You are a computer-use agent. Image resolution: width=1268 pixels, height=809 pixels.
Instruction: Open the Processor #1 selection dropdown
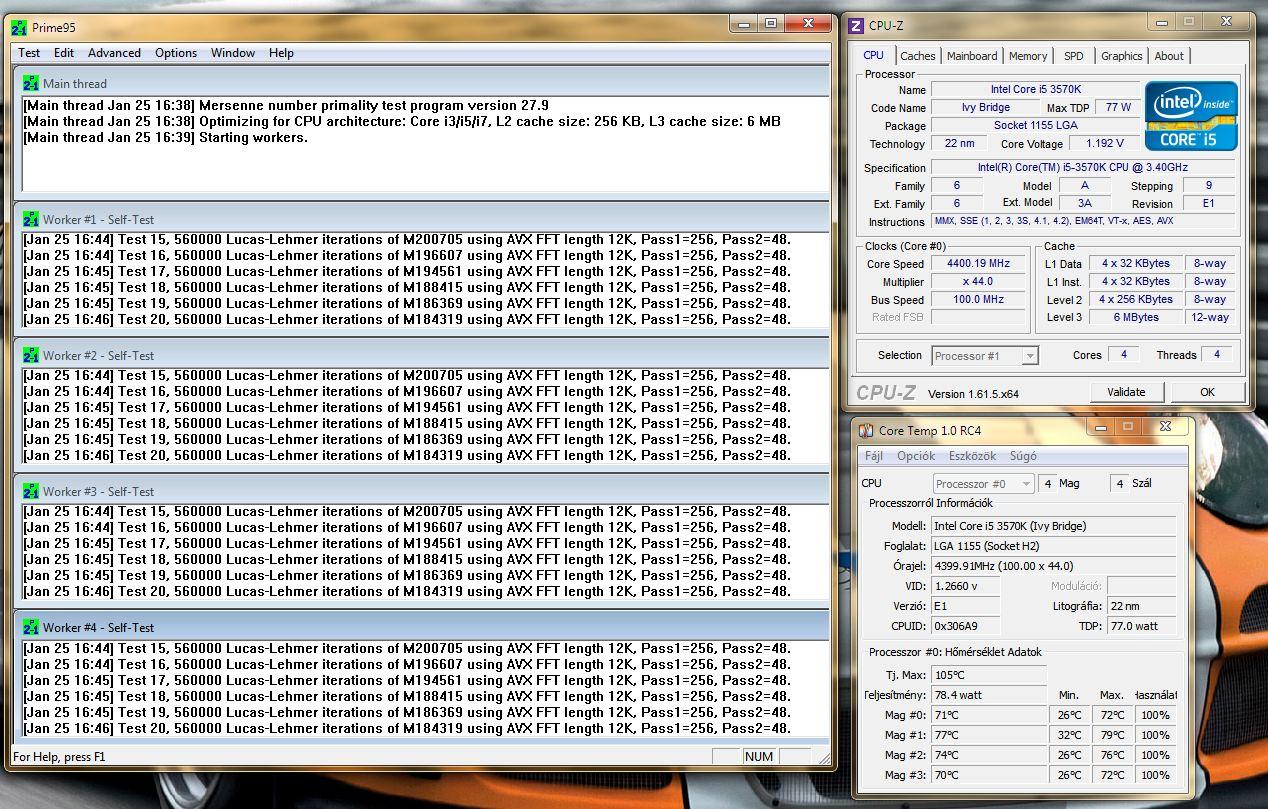click(x=985, y=356)
